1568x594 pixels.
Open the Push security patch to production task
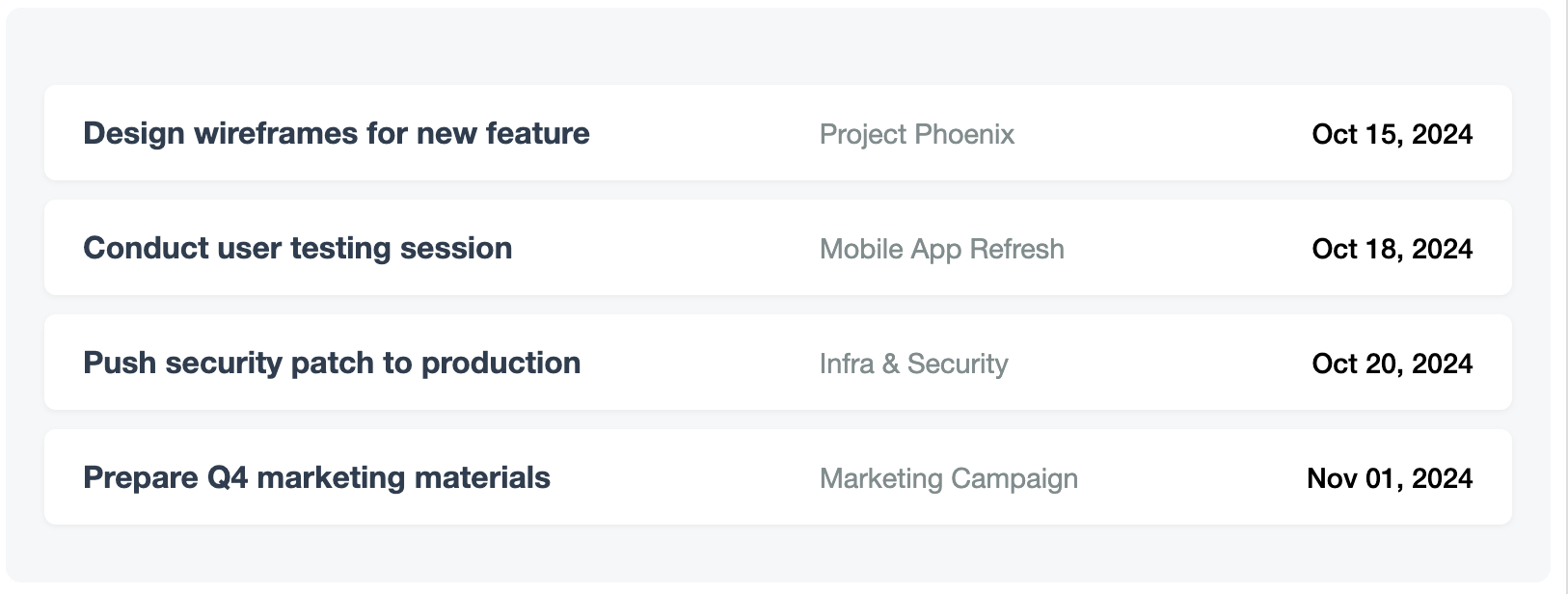332,363
